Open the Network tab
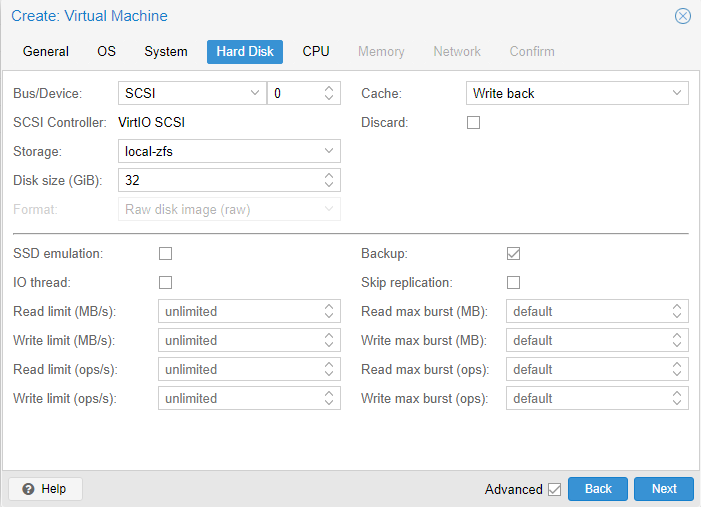The image size is (701, 507). point(457,51)
